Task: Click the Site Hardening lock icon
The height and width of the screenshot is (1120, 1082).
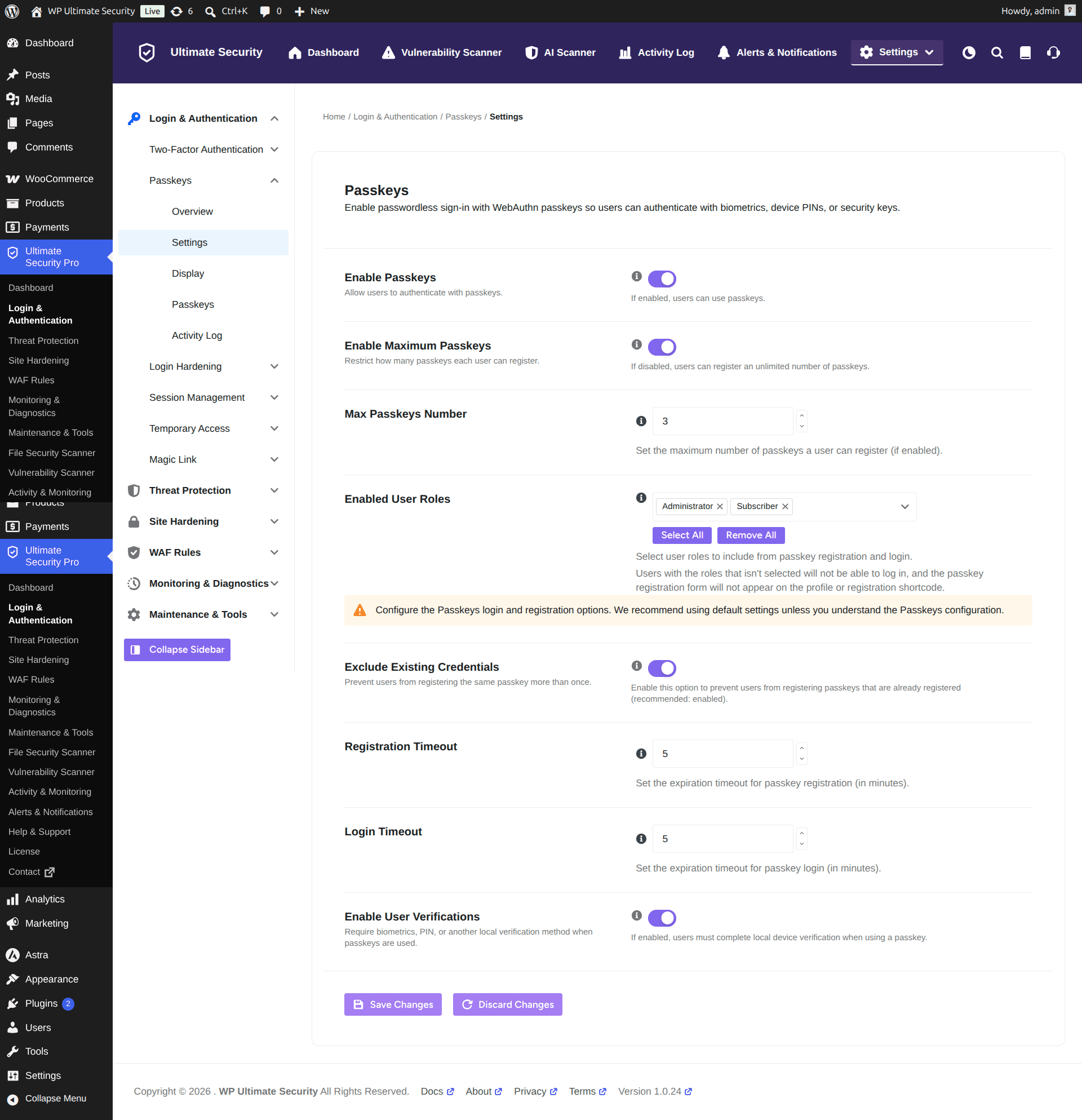Action: pos(134,521)
